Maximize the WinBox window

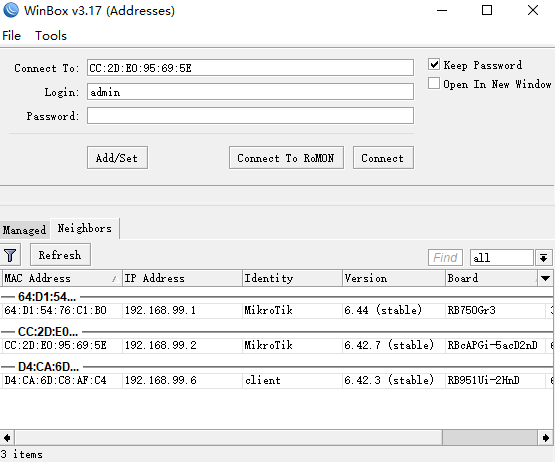click(x=486, y=10)
